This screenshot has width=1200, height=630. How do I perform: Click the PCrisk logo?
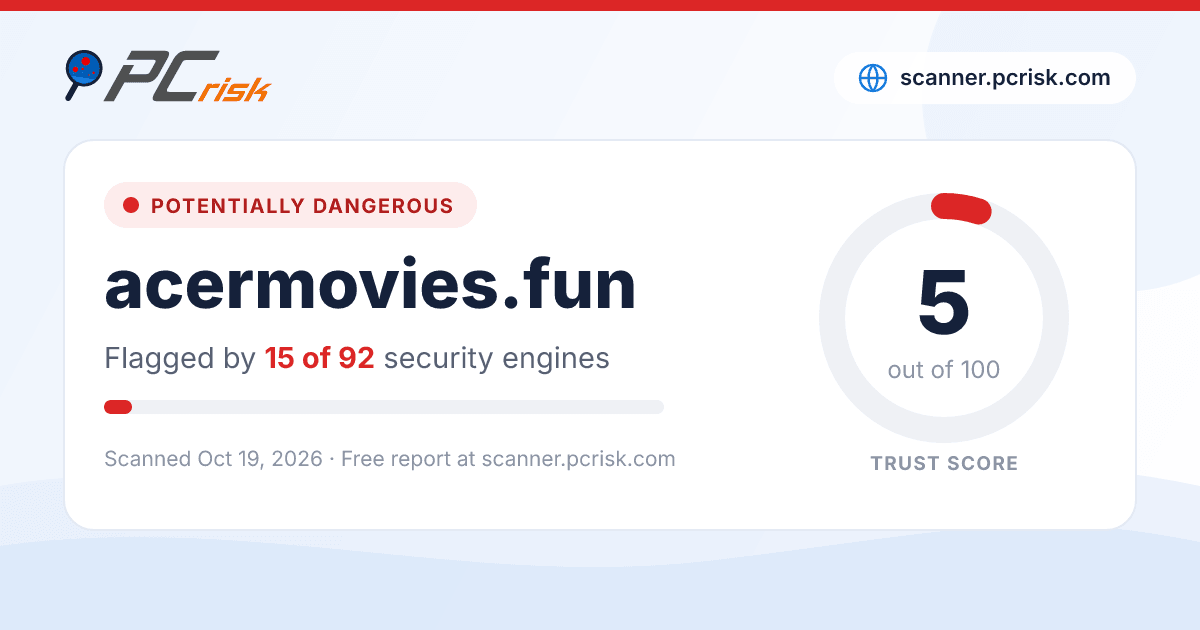pos(167,77)
